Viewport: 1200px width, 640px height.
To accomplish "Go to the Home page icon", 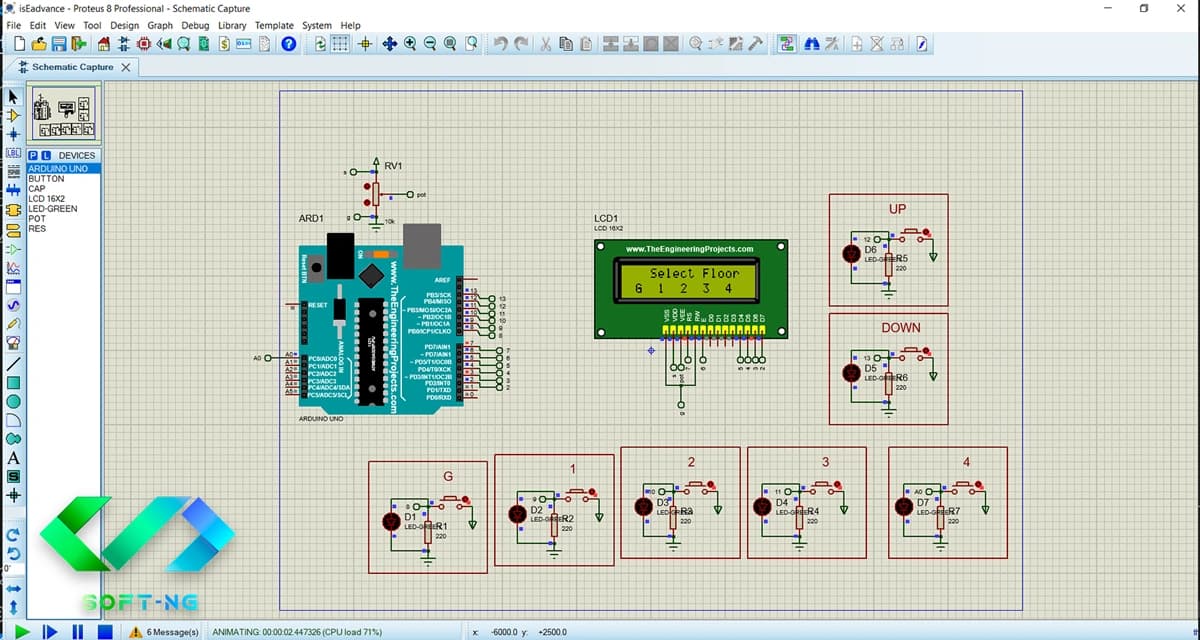I will pos(104,44).
